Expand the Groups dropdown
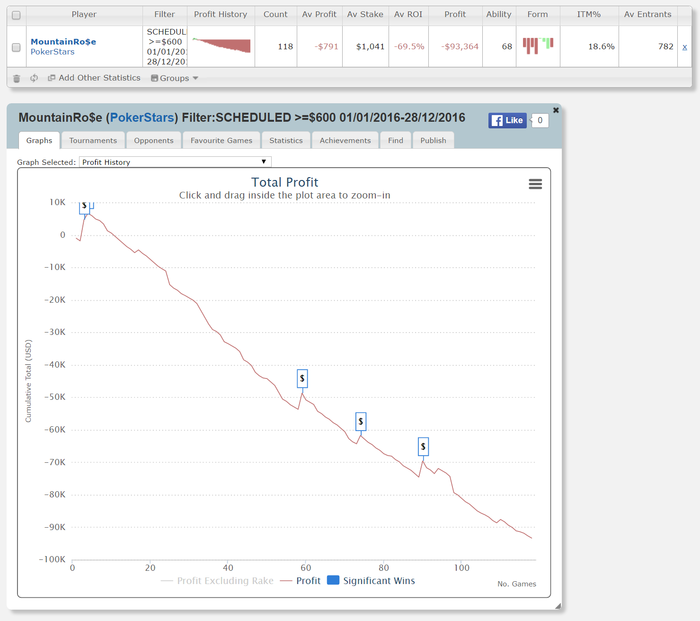Screen dimensions: 700x621 pos(175,78)
